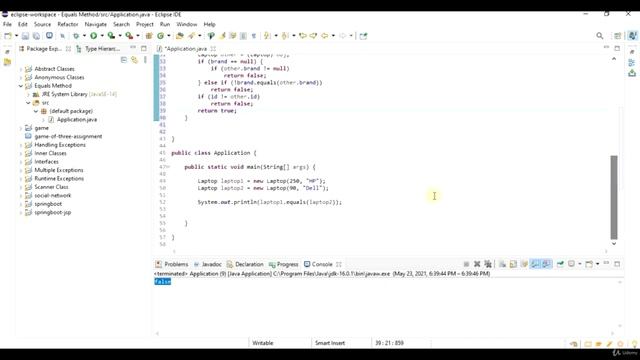Click Remove All Terminated Launches icon

click(x=487, y=264)
